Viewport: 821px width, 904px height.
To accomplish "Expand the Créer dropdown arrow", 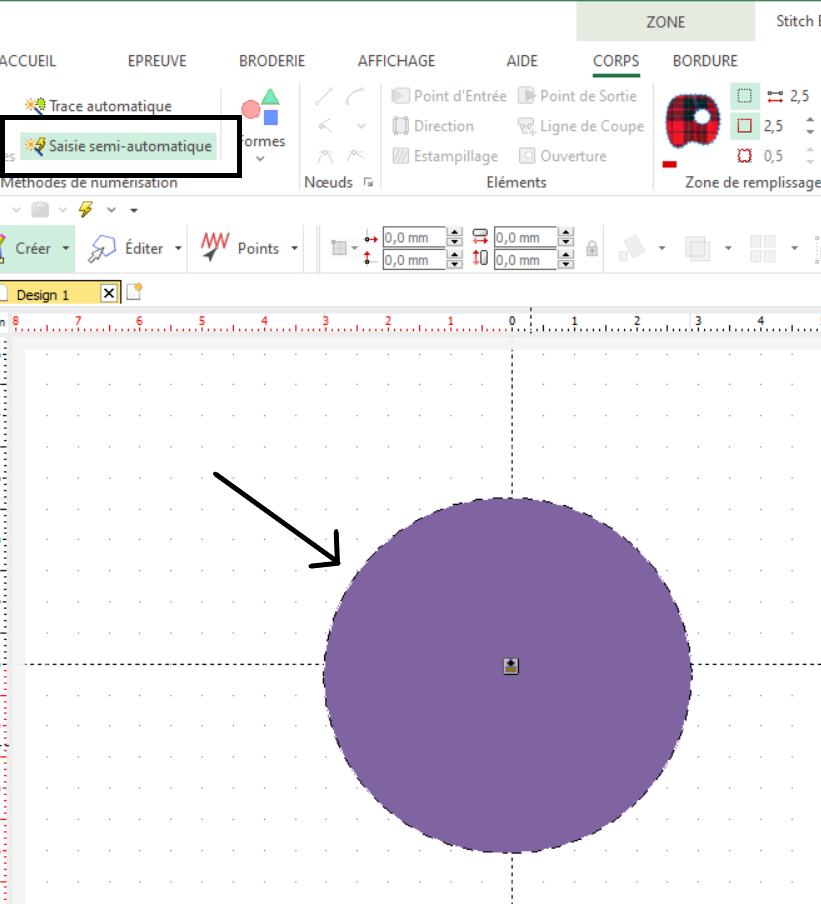I will point(66,248).
